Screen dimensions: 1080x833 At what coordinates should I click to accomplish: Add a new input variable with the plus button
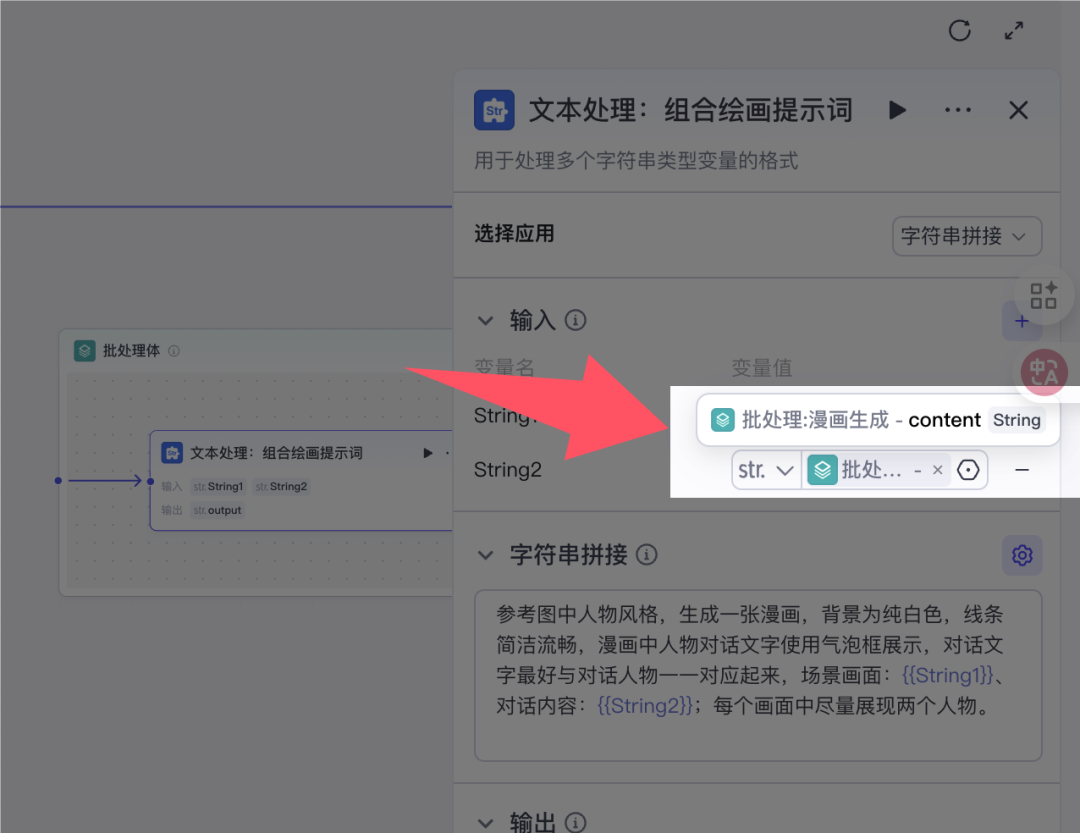click(1021, 321)
